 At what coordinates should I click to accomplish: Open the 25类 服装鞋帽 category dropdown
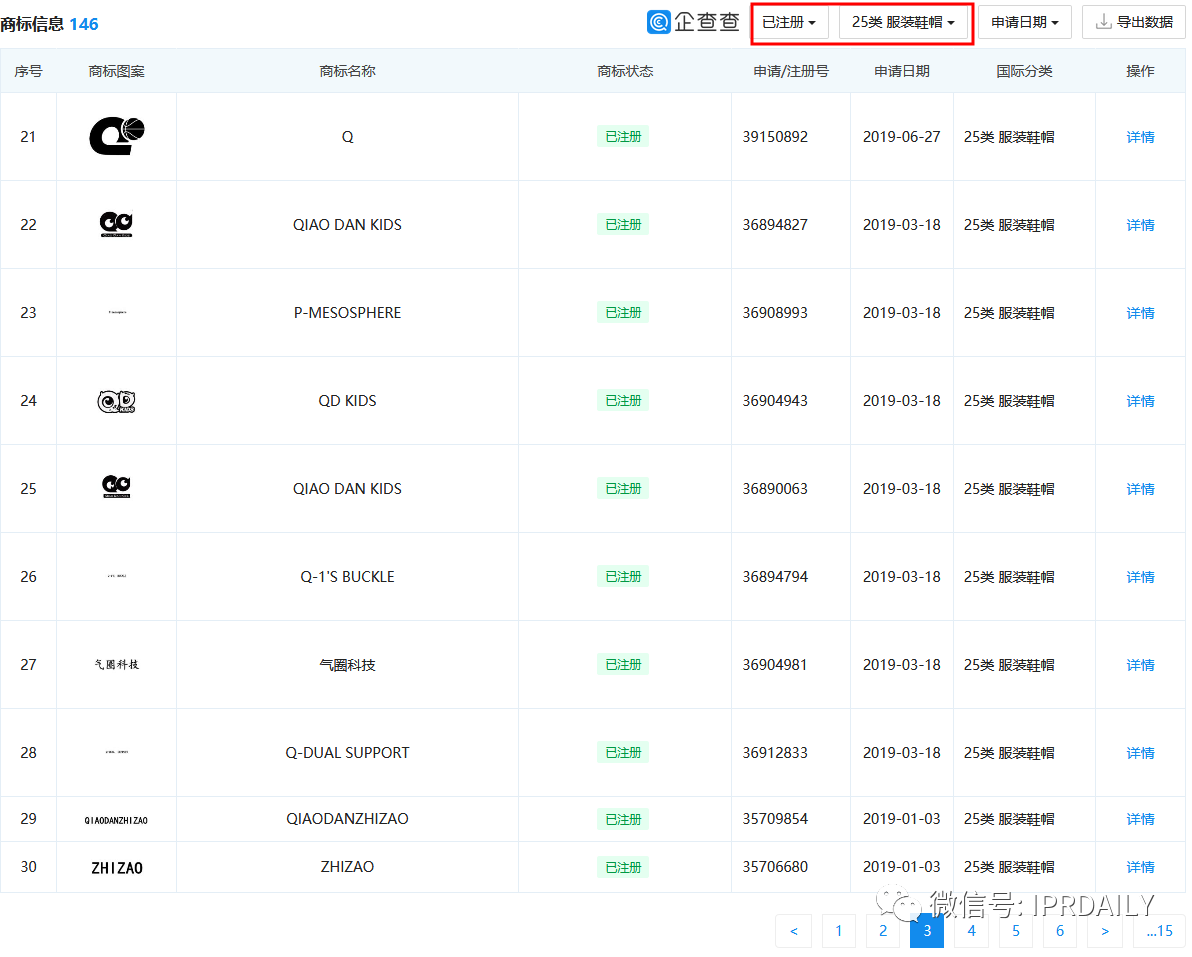(903, 23)
